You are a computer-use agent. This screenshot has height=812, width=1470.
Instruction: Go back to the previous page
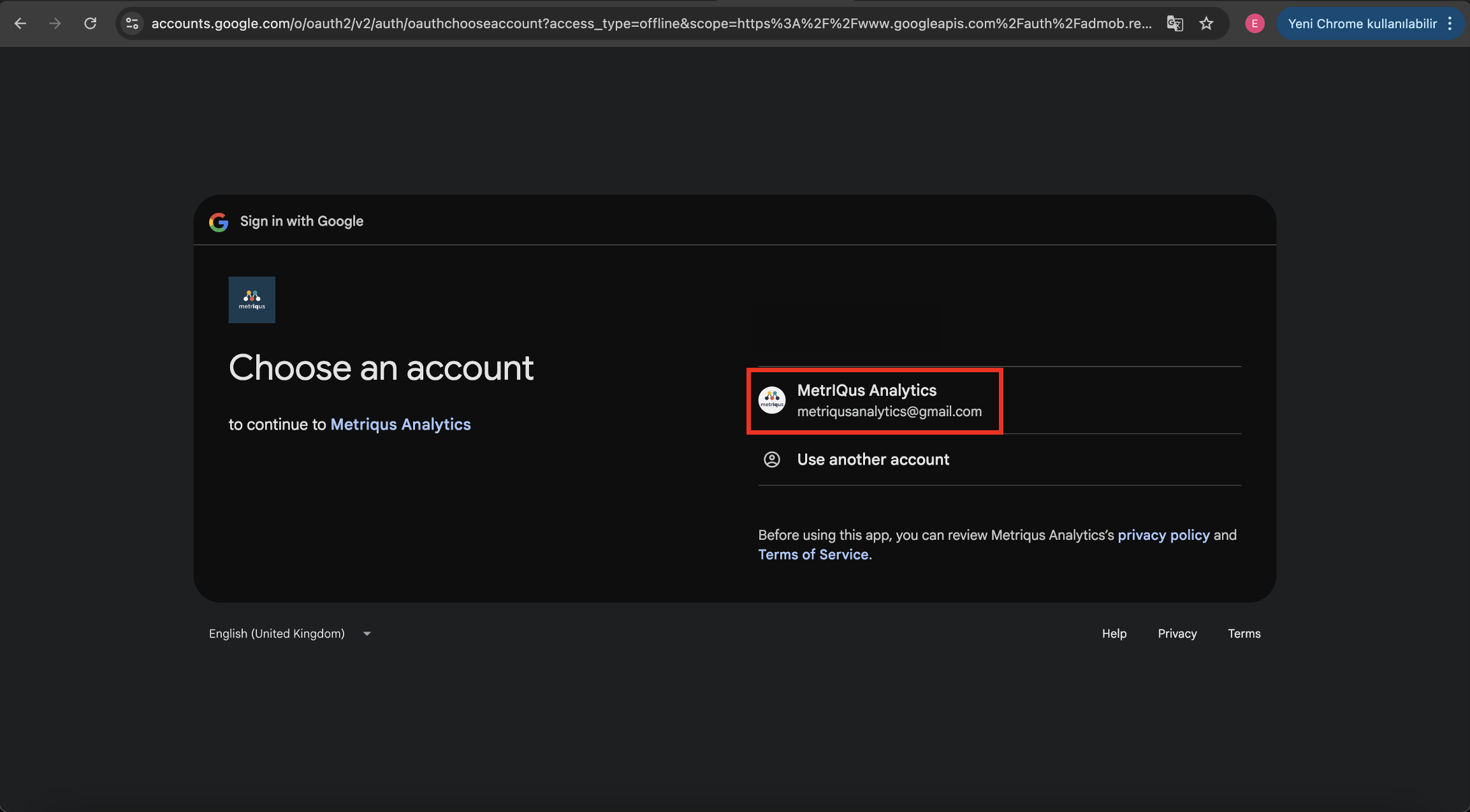[20, 24]
